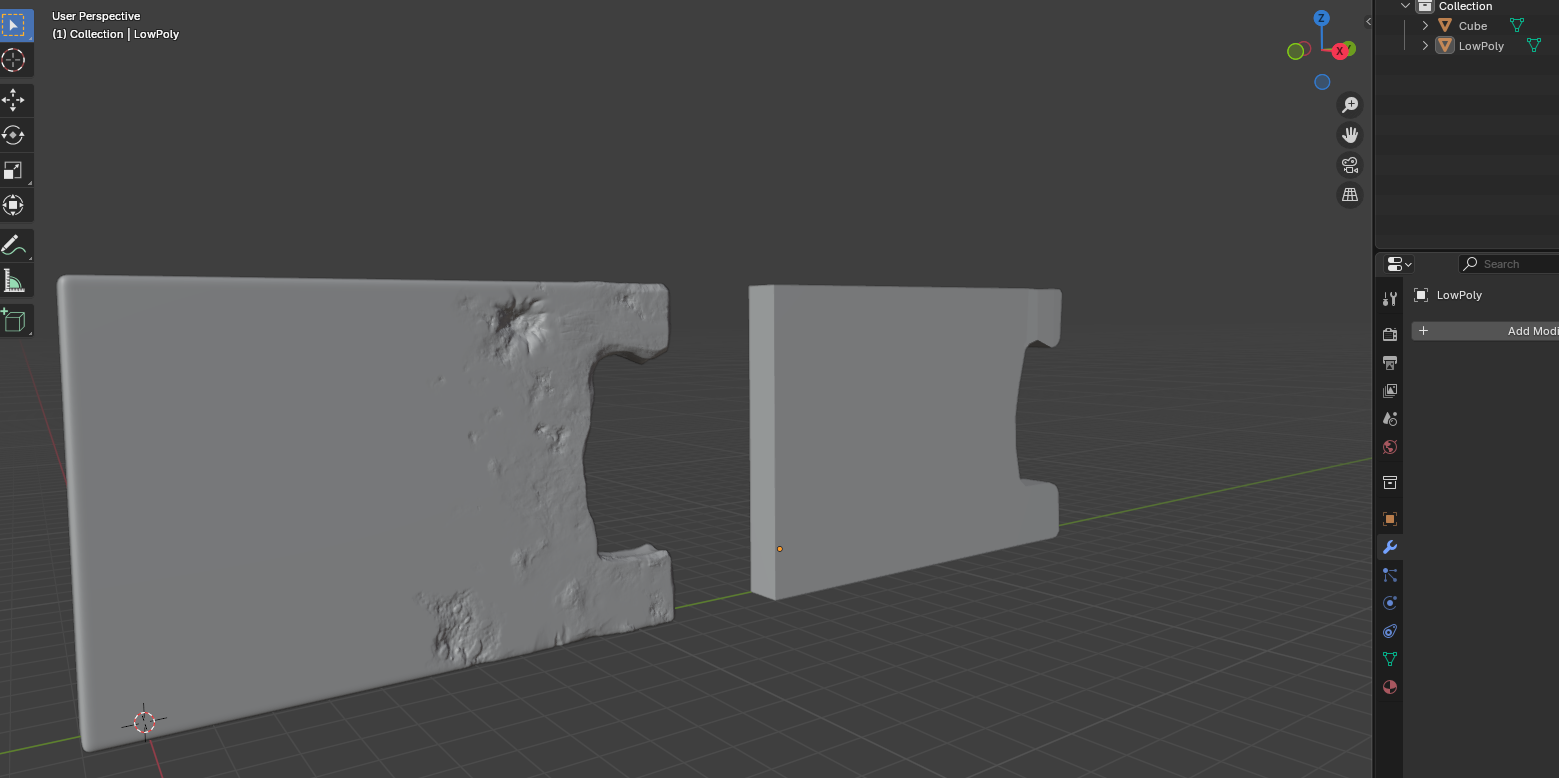Image resolution: width=1559 pixels, height=778 pixels.
Task: Open the World properties tab
Action: [1389, 447]
